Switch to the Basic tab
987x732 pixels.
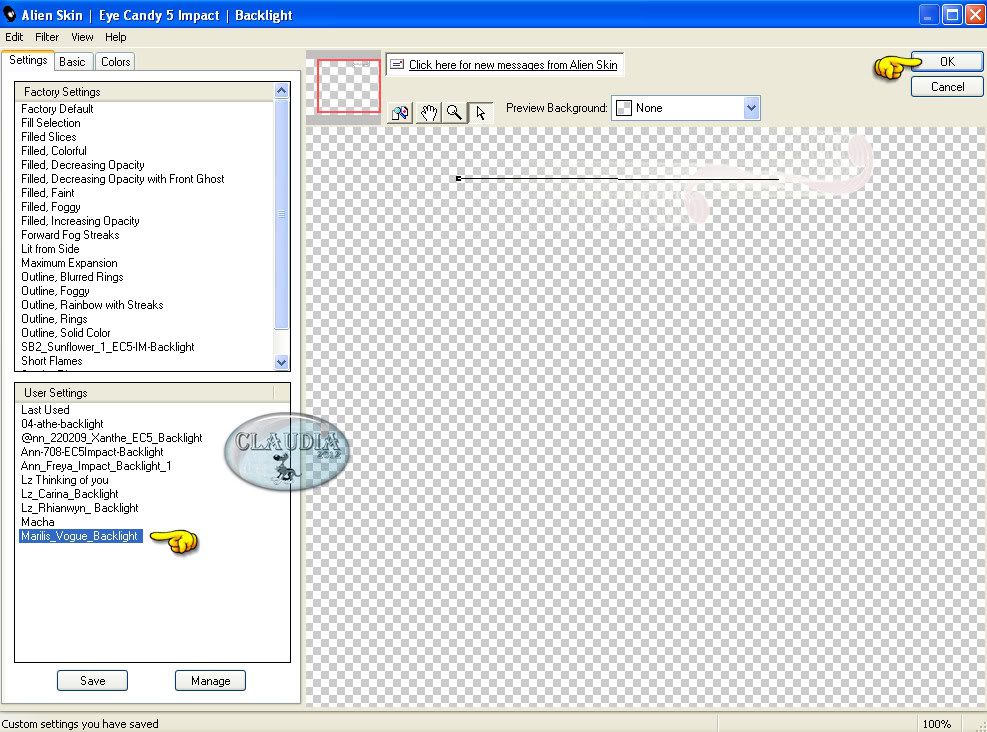(72, 62)
